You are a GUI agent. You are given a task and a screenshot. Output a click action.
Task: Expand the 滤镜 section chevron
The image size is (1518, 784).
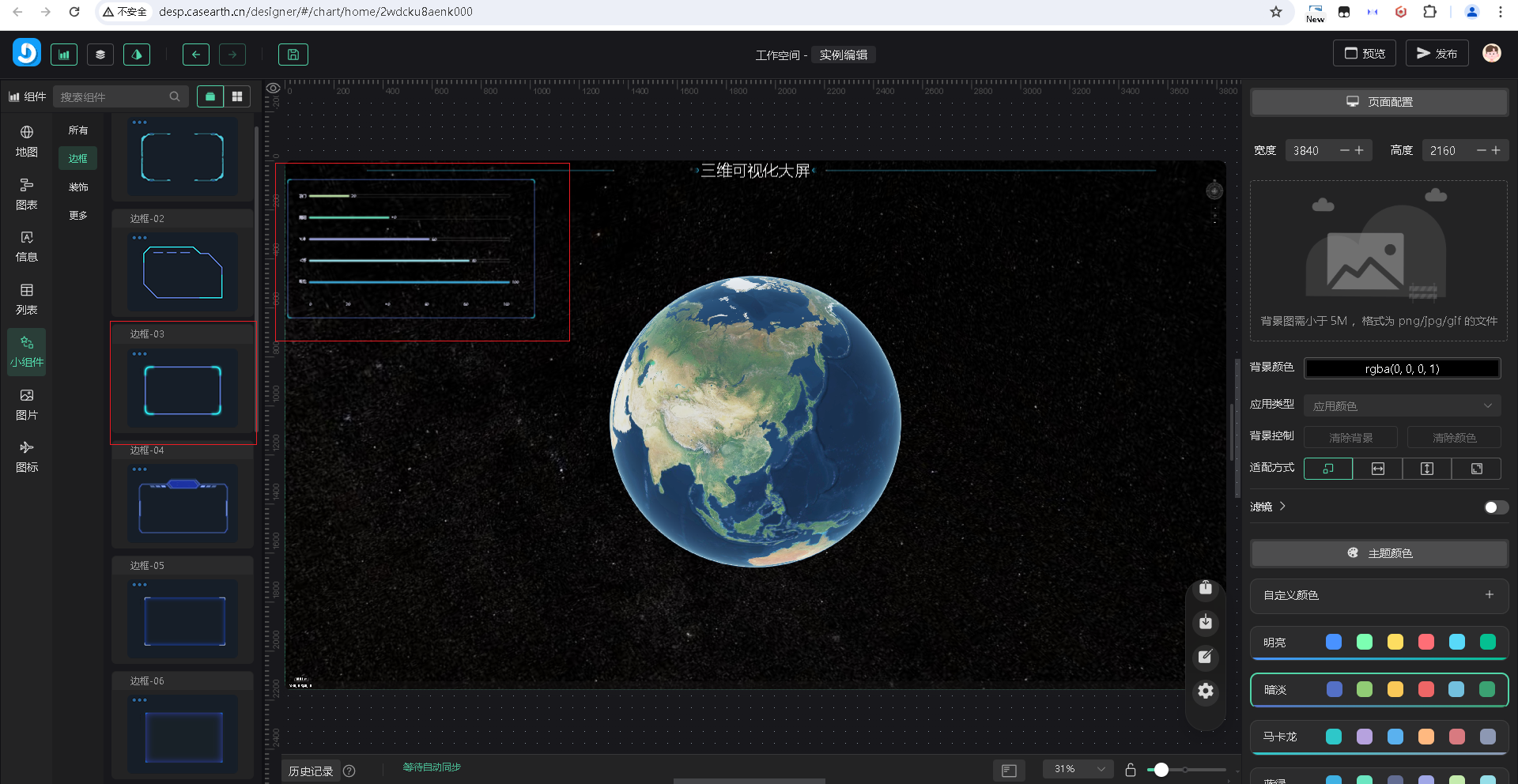(x=1282, y=507)
